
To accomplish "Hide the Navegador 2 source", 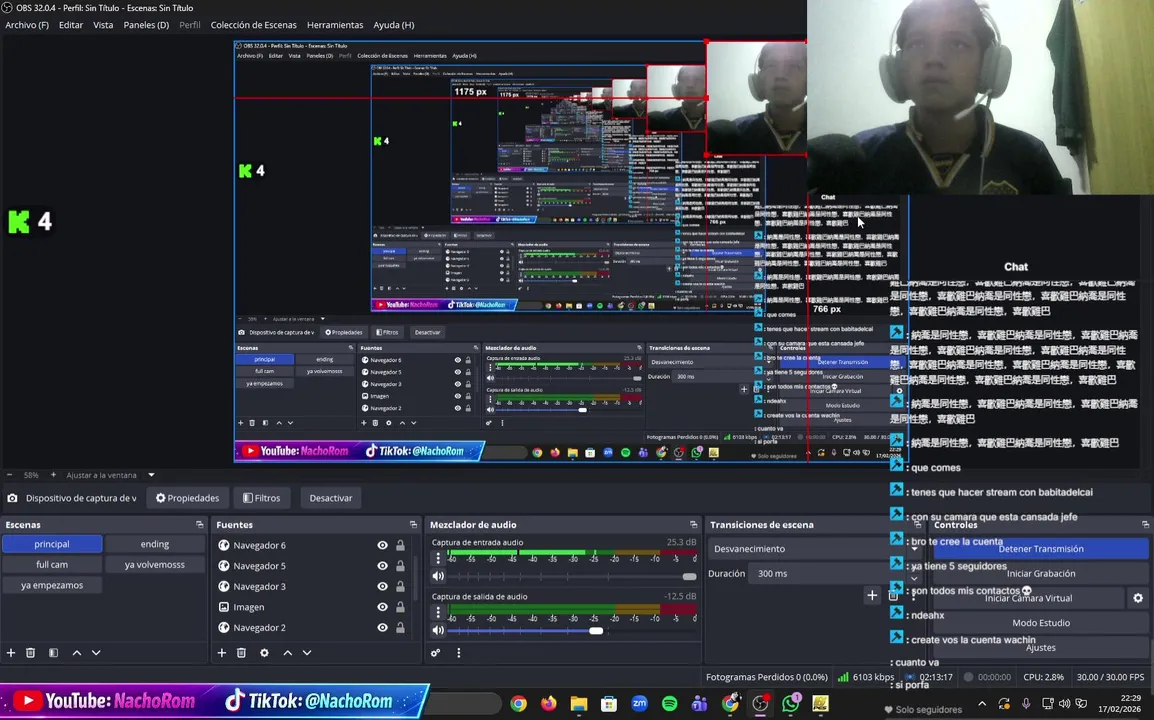I will tap(383, 628).
